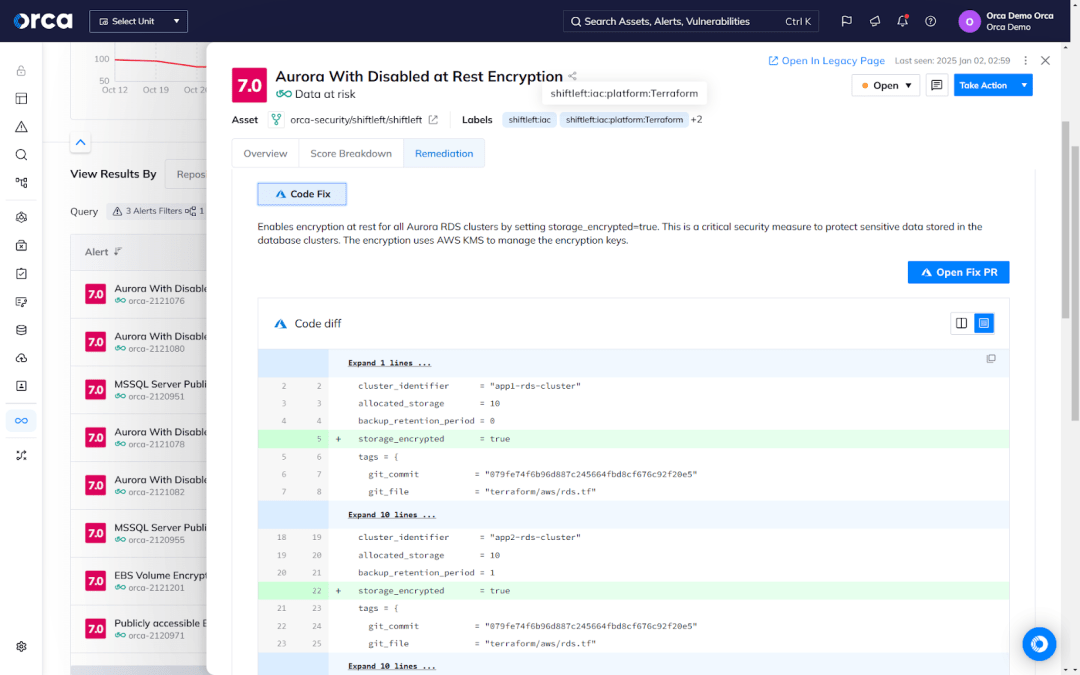The height and width of the screenshot is (675, 1080).
Task: Collapse the chart section with chevron
Action: coord(81,143)
